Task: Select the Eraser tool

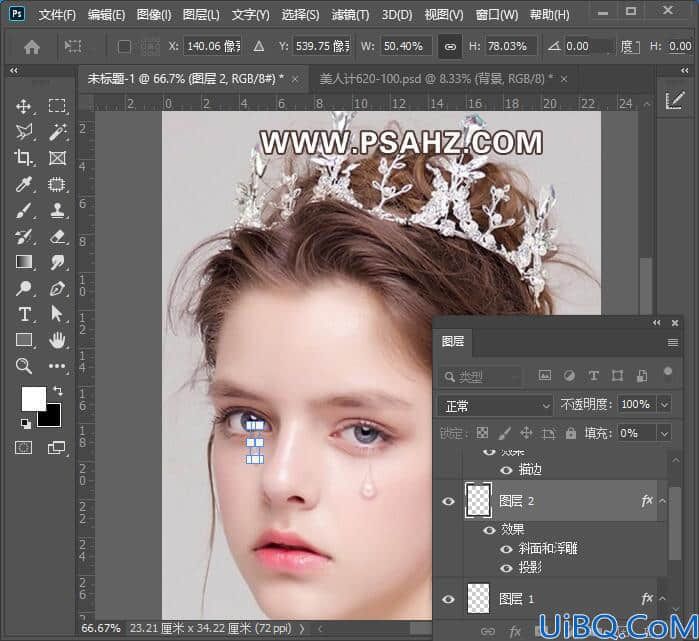Action: coord(58,236)
